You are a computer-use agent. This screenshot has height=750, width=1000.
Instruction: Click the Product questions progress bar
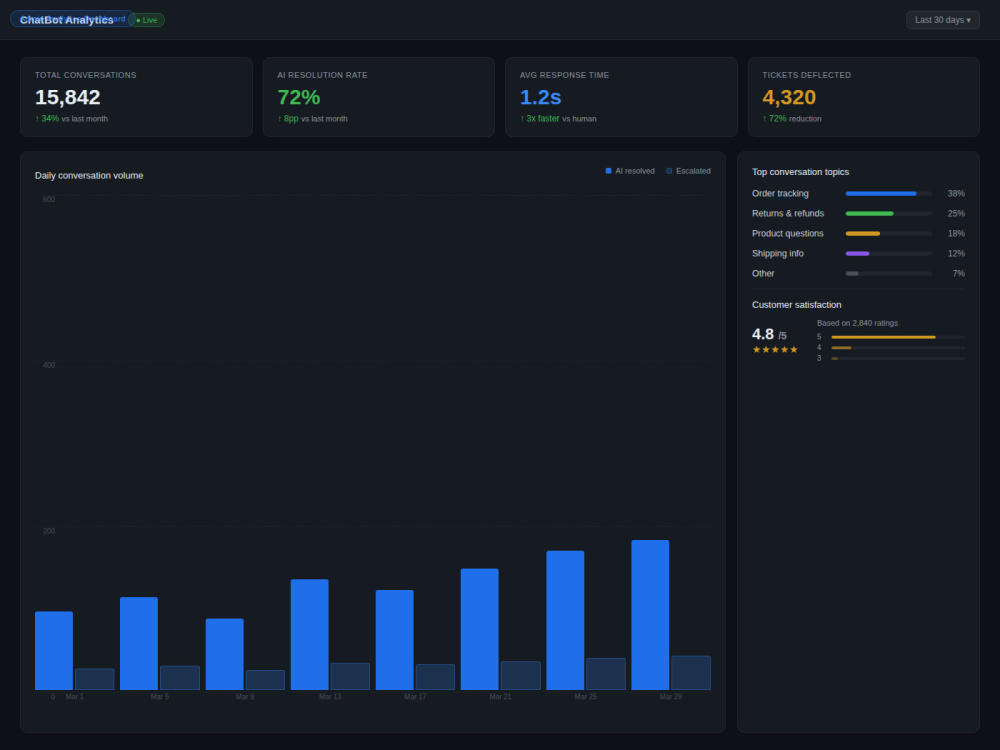click(x=888, y=233)
